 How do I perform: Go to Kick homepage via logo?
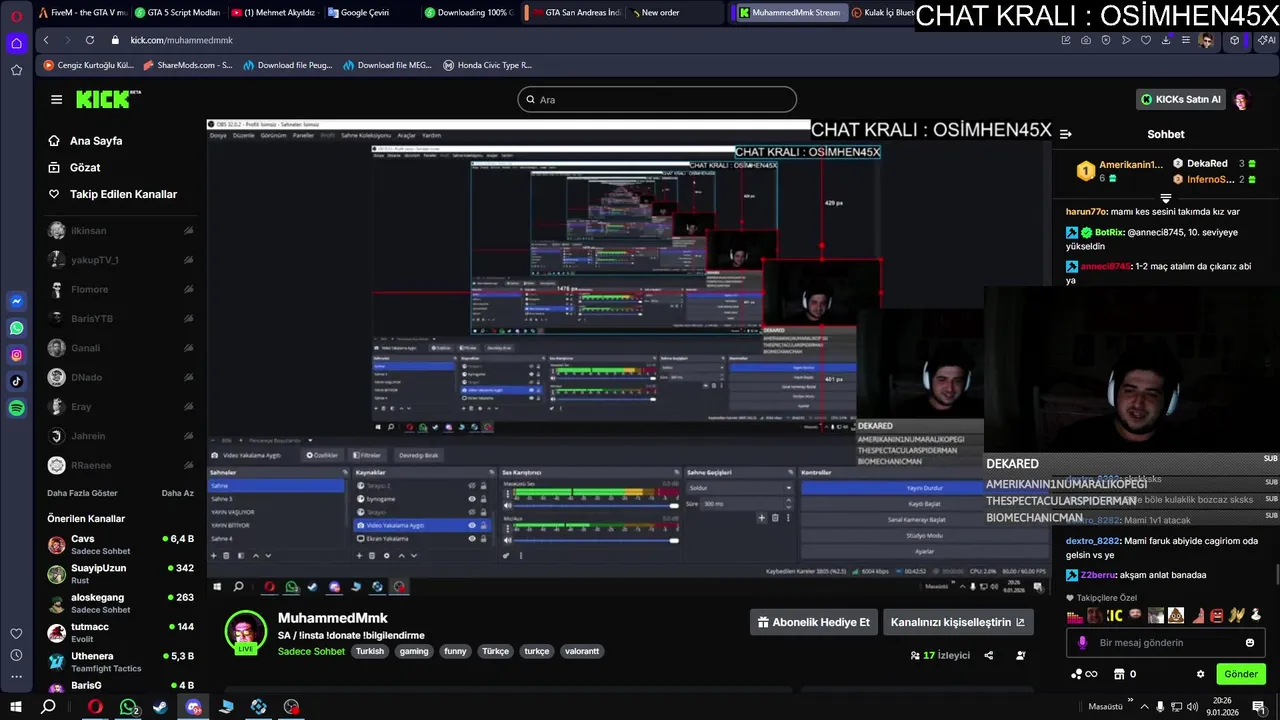tap(109, 99)
